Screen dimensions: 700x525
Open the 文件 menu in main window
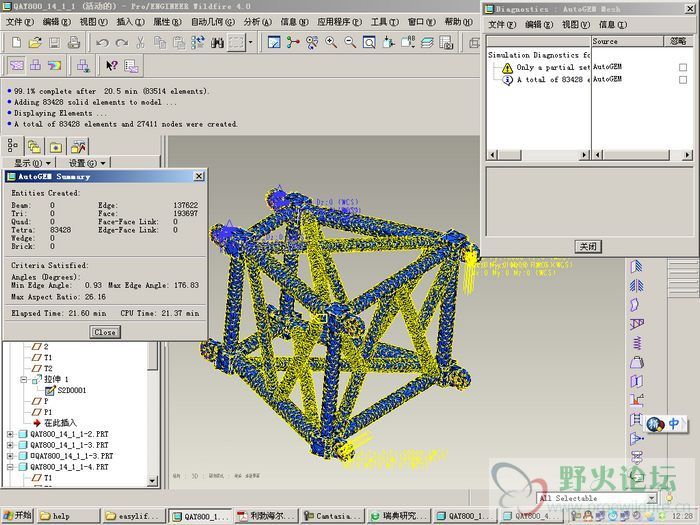19,22
